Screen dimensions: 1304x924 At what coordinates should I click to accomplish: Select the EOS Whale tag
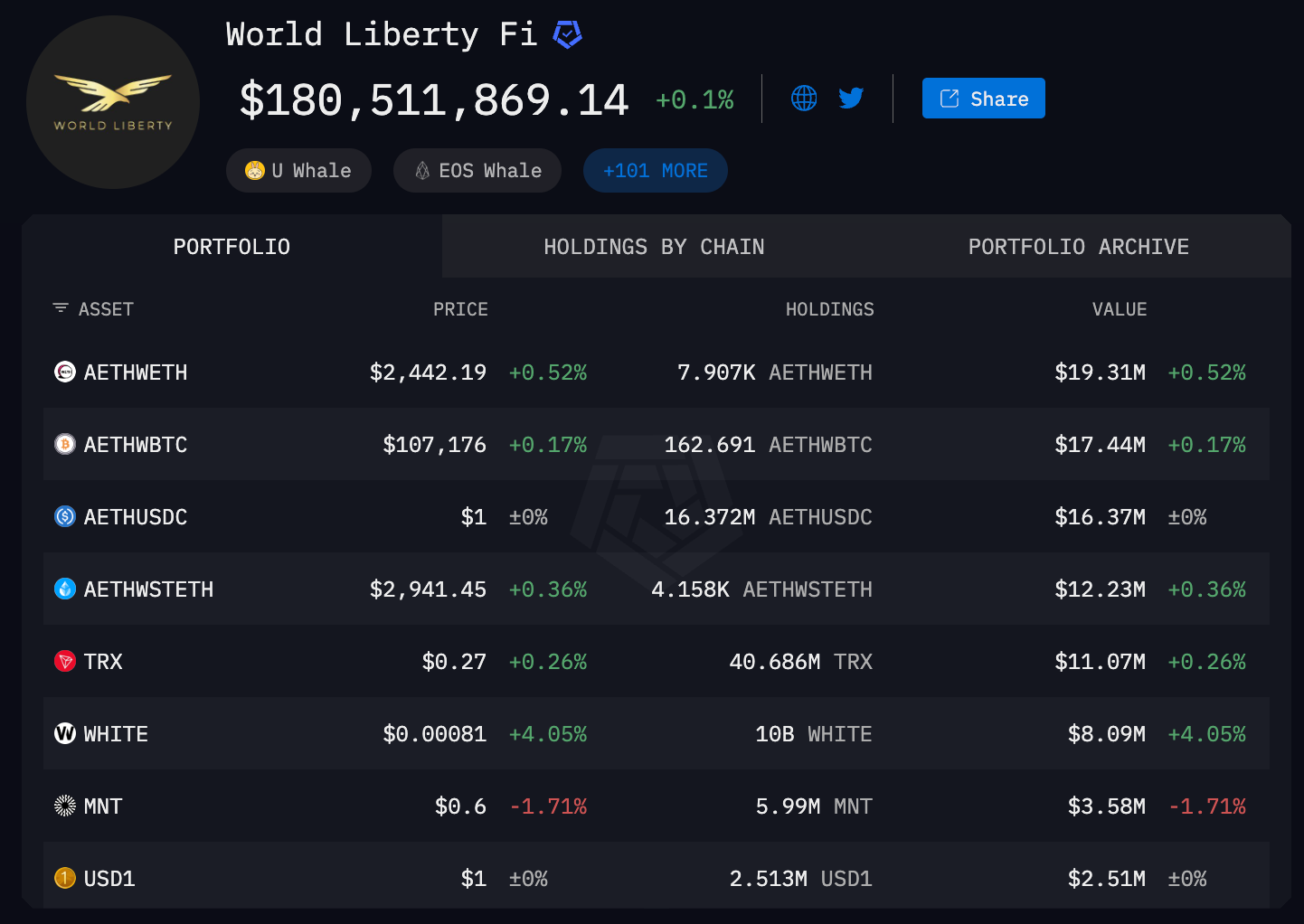click(477, 171)
